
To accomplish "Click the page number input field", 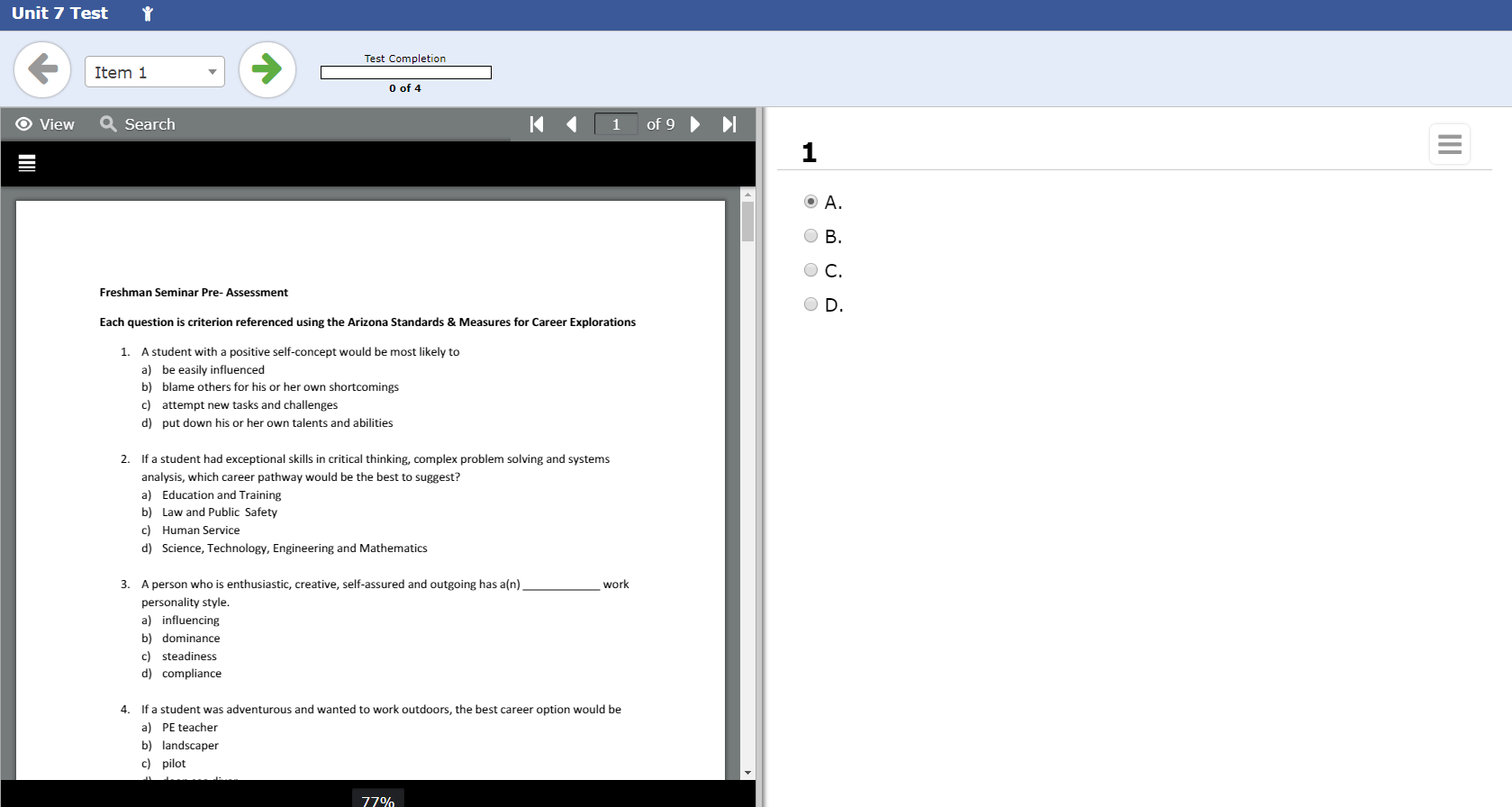I will [x=616, y=124].
